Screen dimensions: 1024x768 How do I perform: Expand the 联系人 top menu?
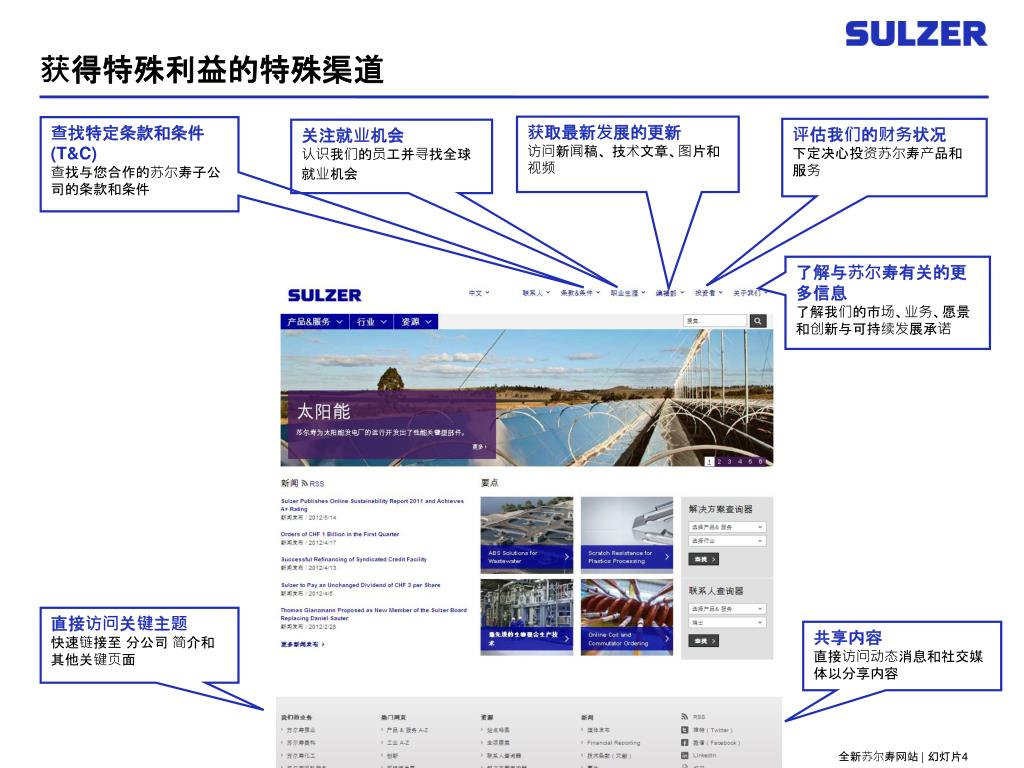pyautogui.click(x=536, y=293)
